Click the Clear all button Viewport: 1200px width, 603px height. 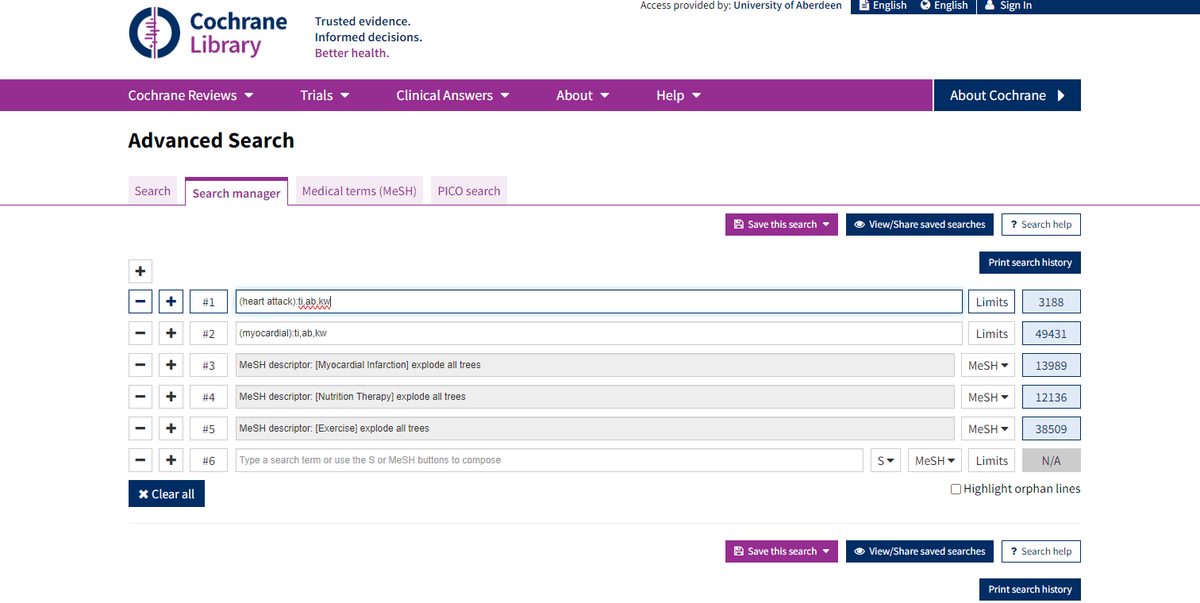click(x=166, y=494)
